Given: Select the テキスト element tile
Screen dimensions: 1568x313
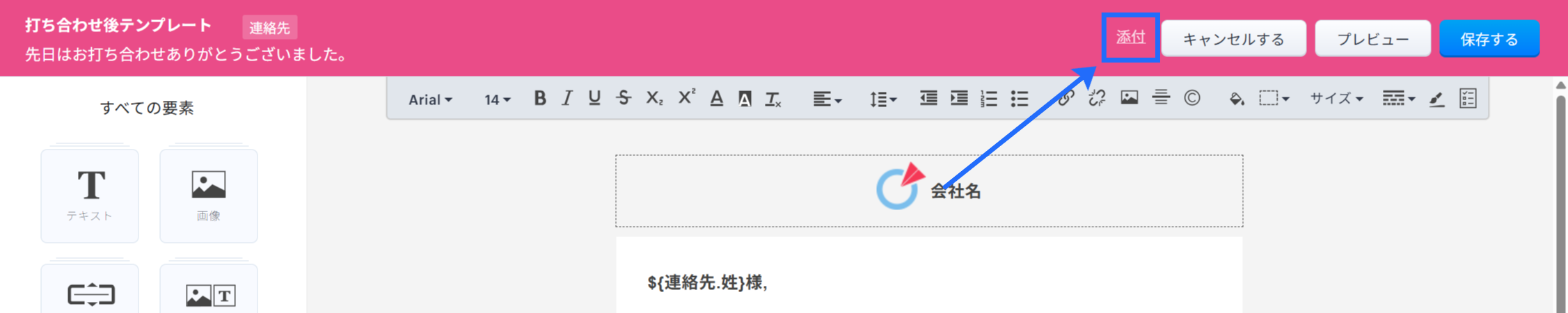Looking at the screenshot, I should (90, 195).
